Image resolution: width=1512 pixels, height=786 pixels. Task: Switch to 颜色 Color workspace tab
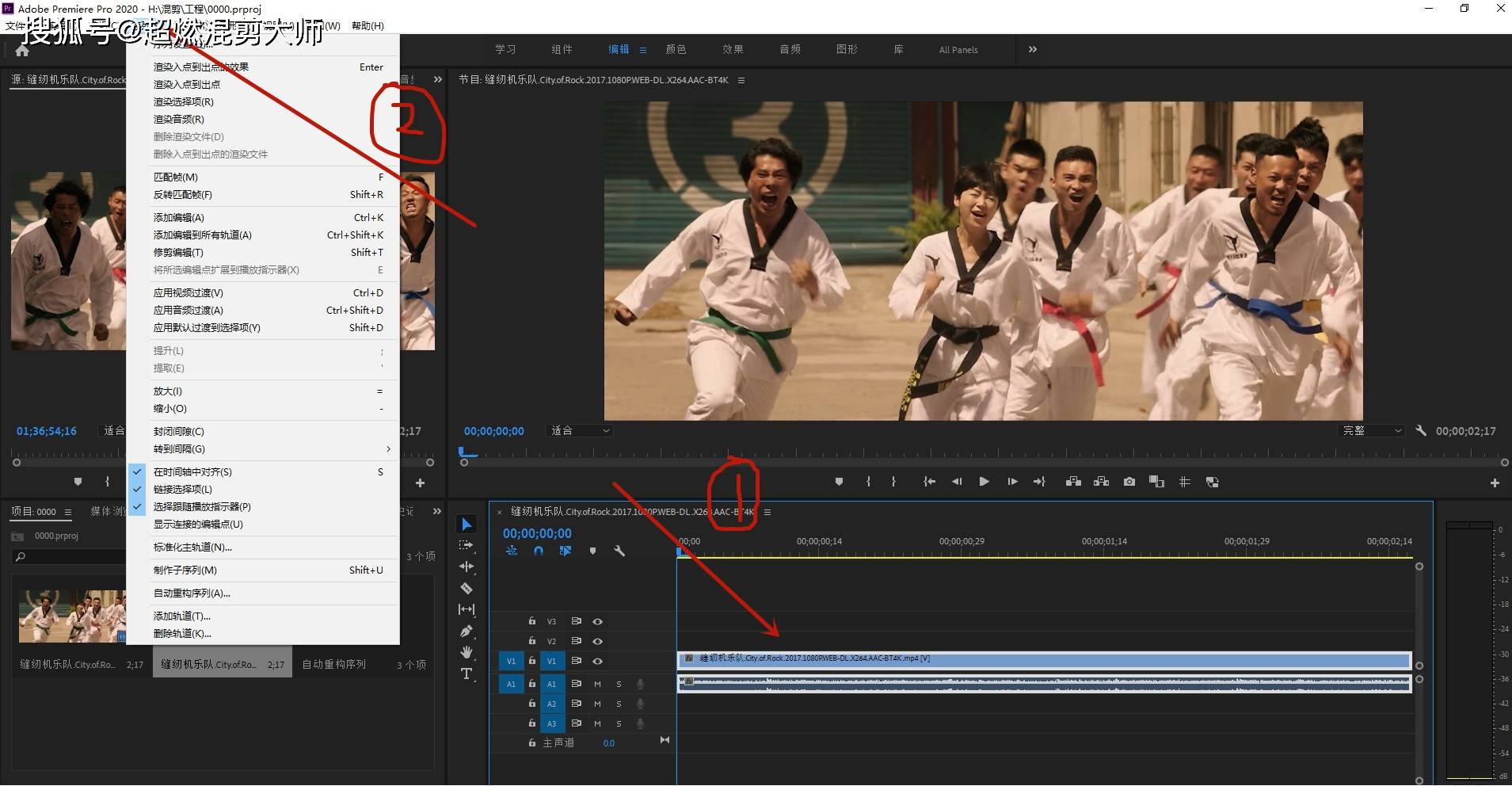pos(676,49)
